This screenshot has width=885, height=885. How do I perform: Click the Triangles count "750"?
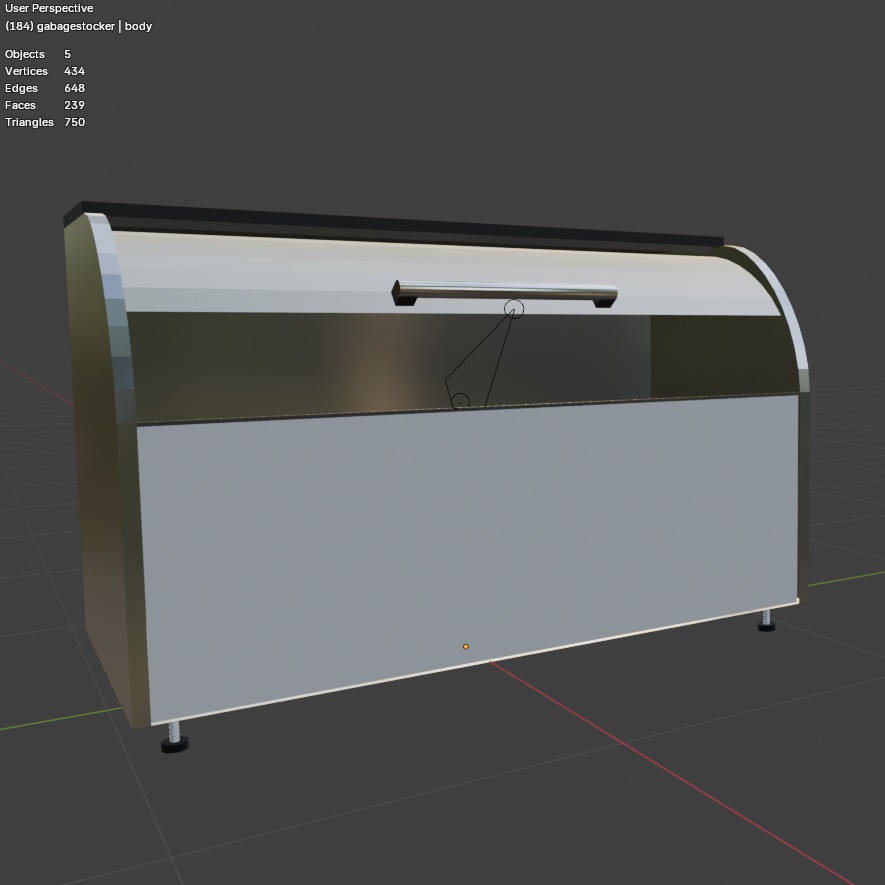pyautogui.click(x=75, y=122)
